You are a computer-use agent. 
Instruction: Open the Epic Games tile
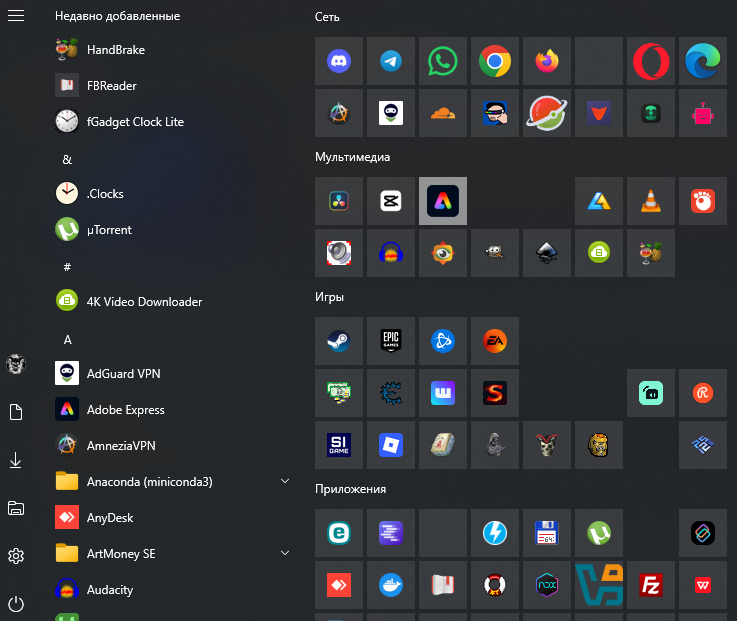pyautogui.click(x=391, y=341)
